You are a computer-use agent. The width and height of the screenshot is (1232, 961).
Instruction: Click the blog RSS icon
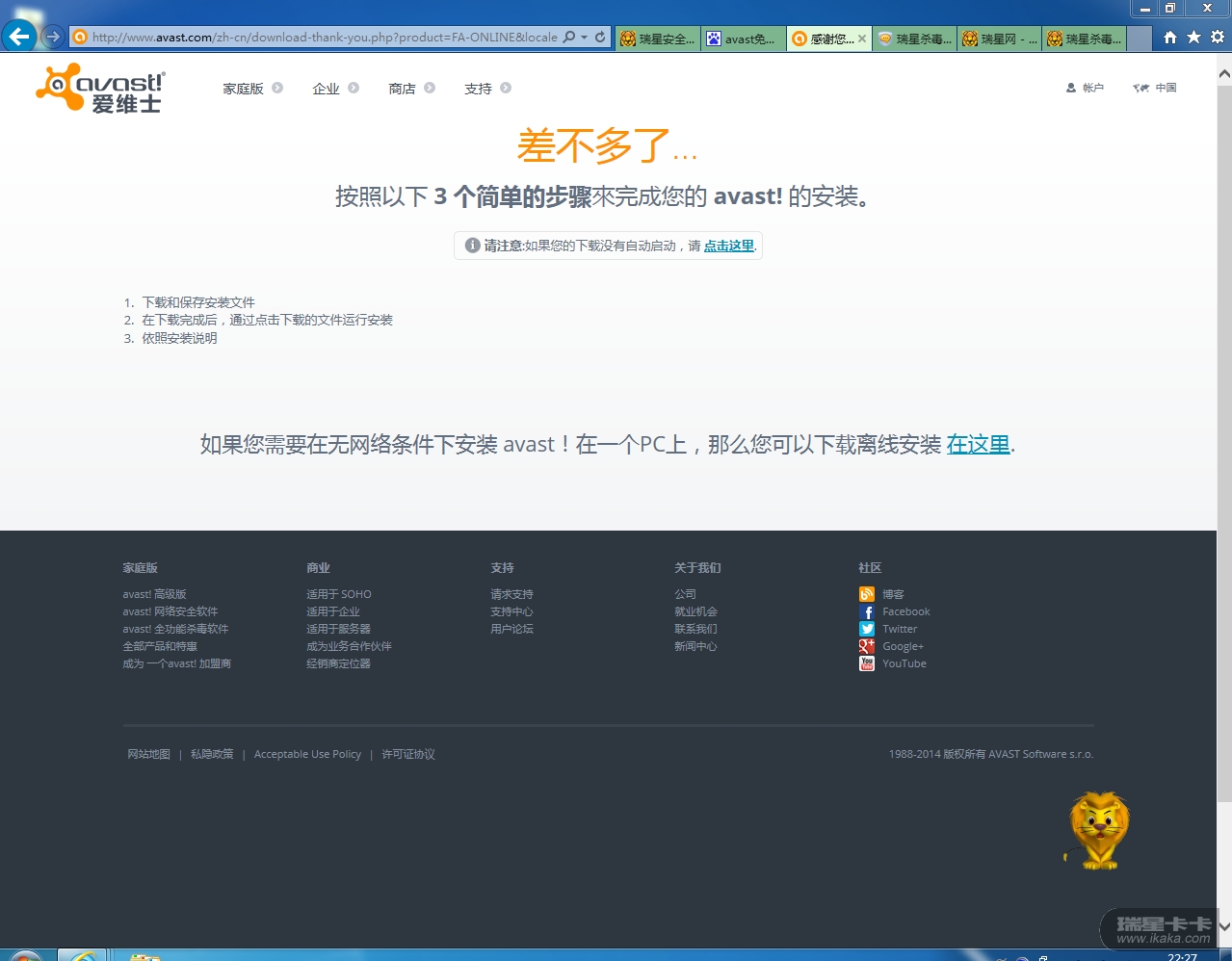pos(867,594)
